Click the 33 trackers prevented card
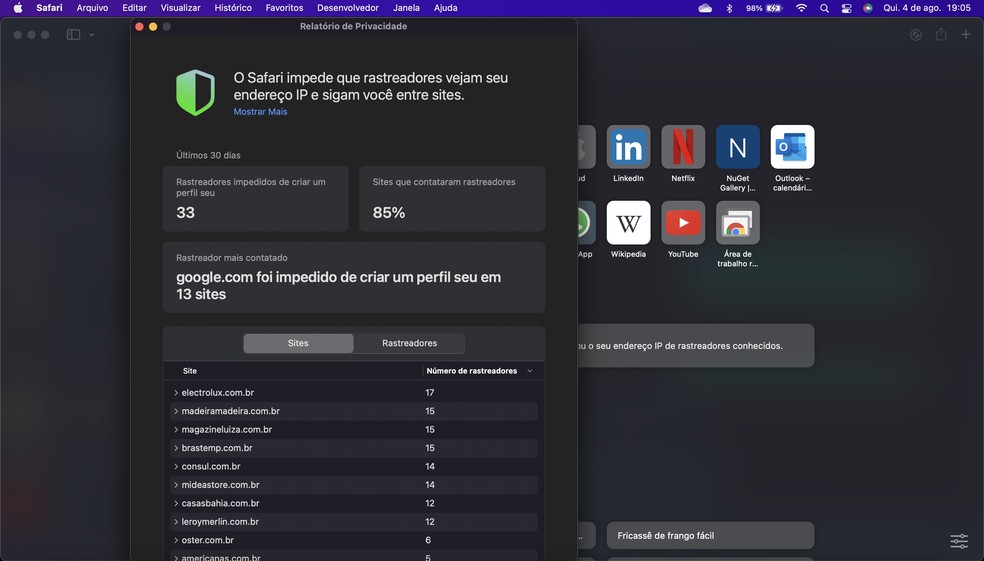Screen dimensions: 984x561 [255, 199]
